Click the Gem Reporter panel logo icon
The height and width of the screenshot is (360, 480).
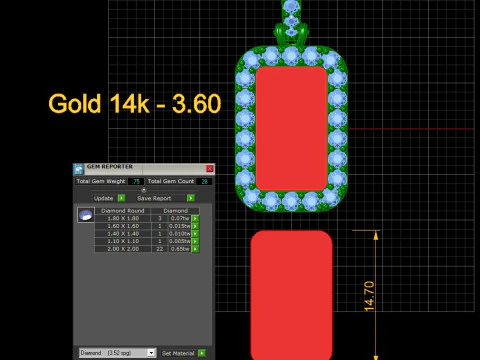point(78,169)
